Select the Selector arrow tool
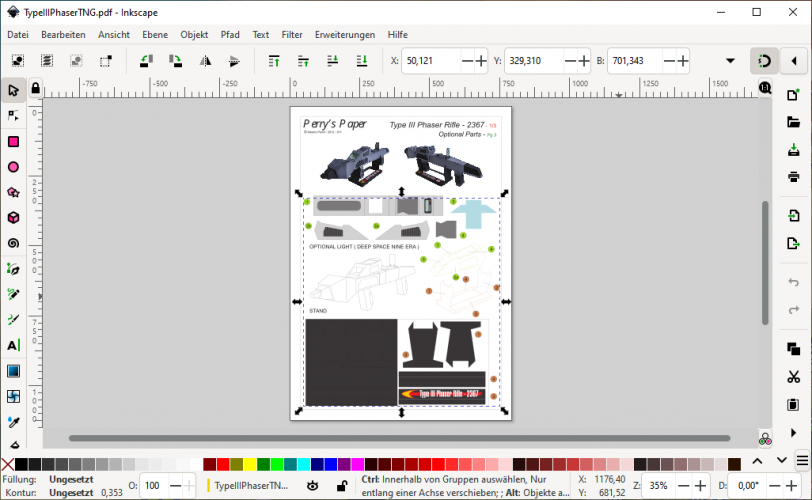Image resolution: width=812 pixels, height=500 pixels. pyautogui.click(x=13, y=91)
